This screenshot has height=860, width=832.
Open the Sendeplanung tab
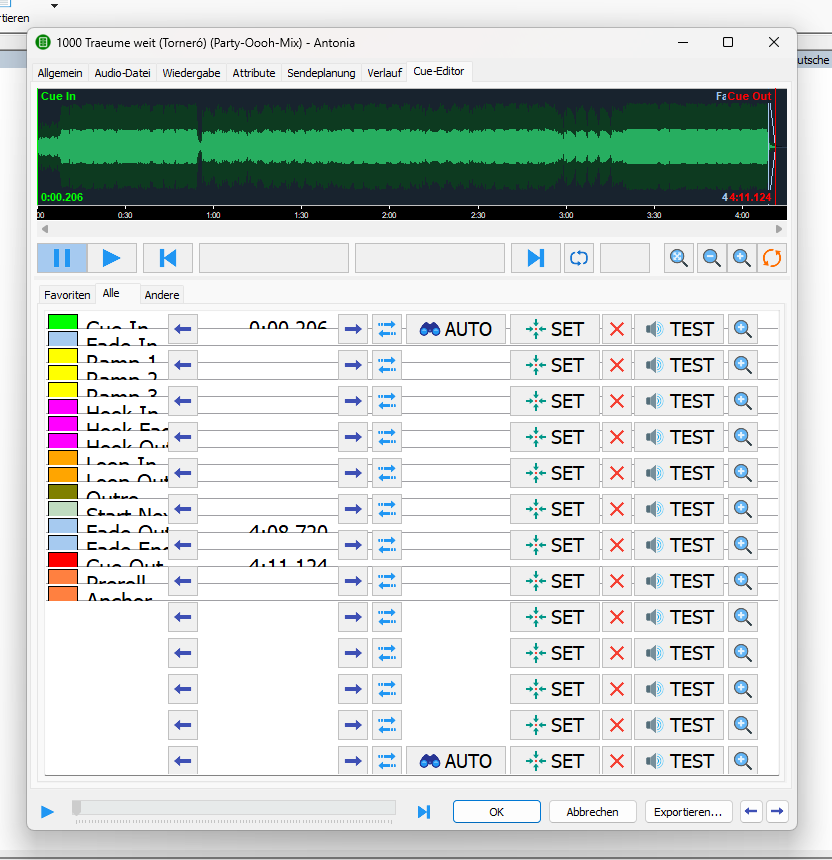click(321, 73)
